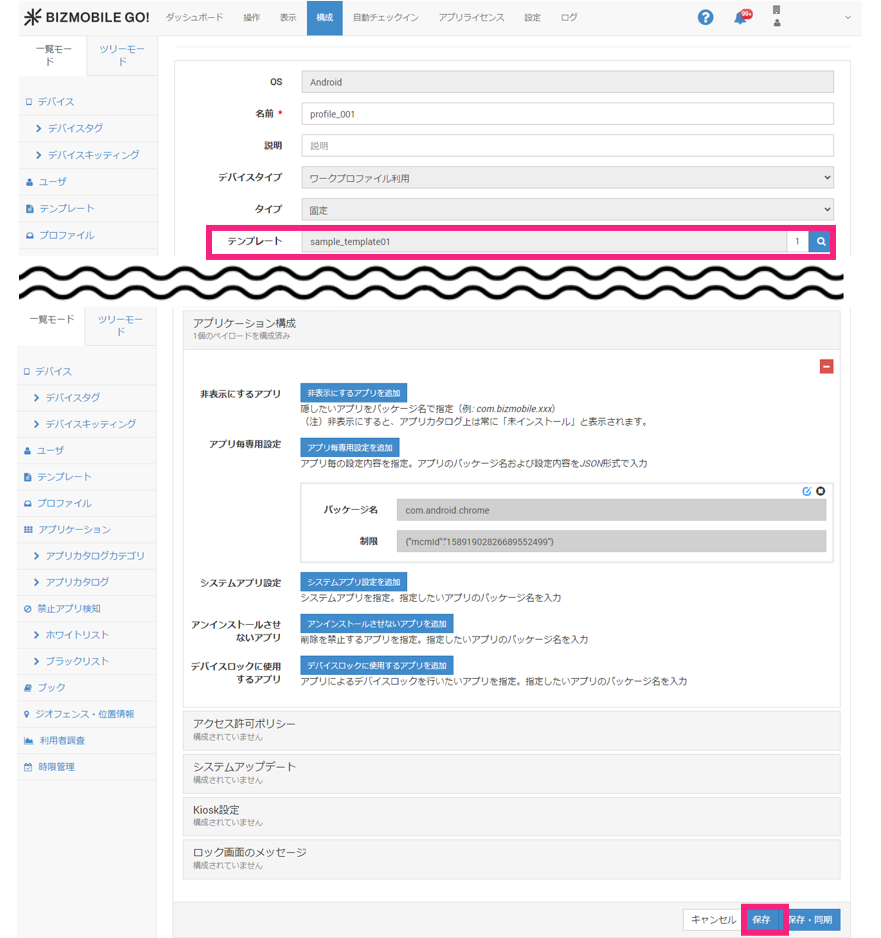Open the タイプ dropdown showing 固定
This screenshot has height=938, width=881.
coord(567,210)
